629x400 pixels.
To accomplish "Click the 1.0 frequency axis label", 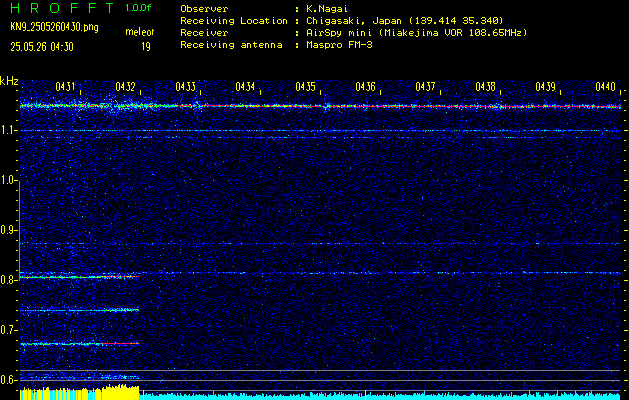I will (x=8, y=180).
